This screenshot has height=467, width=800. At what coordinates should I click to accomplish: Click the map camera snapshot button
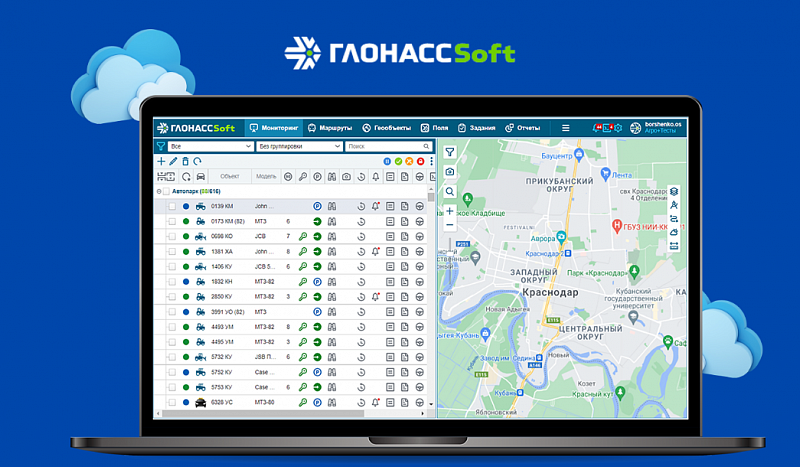tap(449, 171)
